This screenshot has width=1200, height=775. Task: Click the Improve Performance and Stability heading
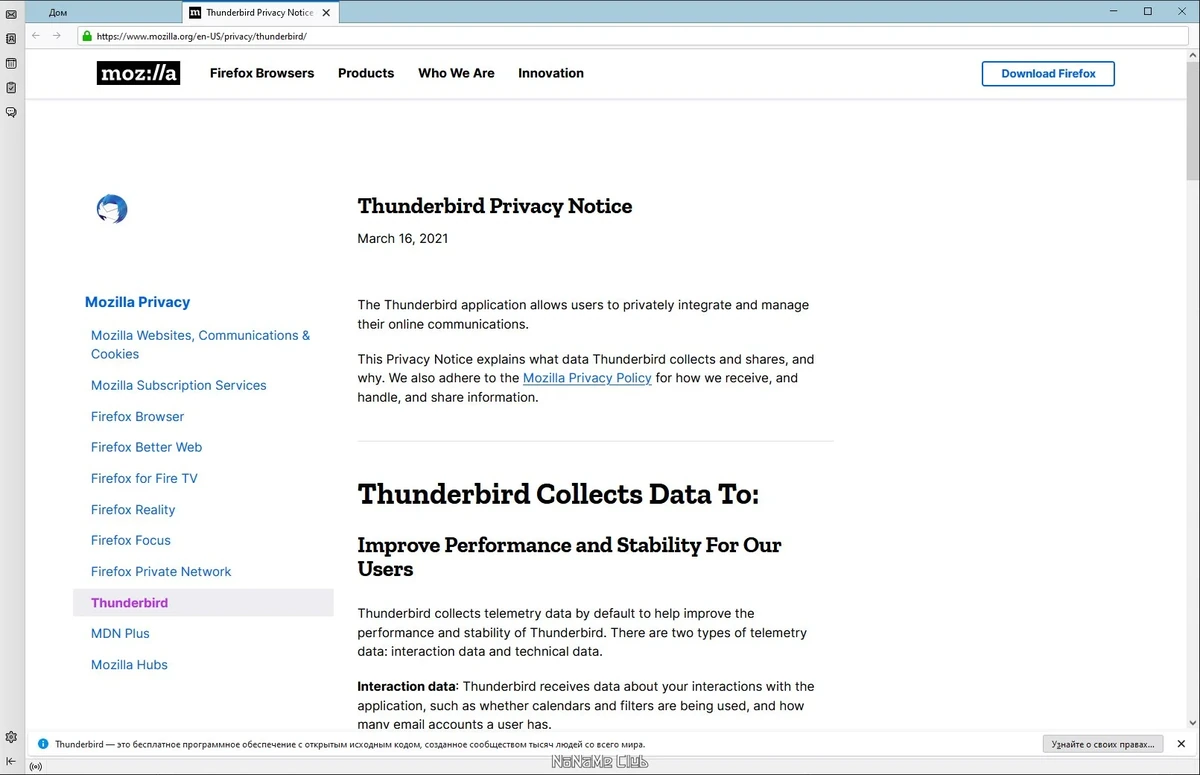click(569, 557)
